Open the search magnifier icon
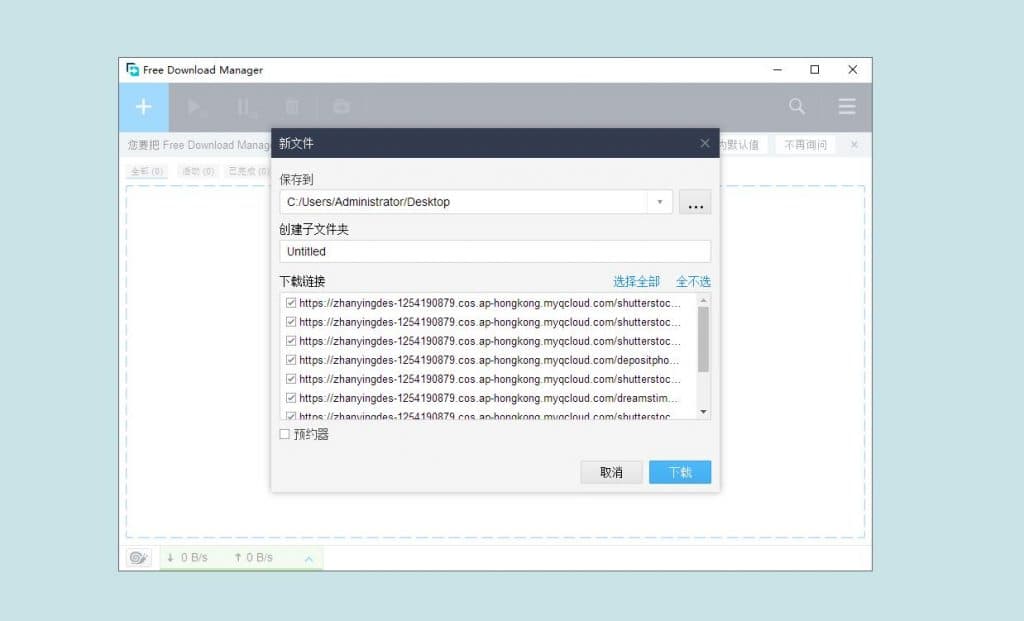1024x621 pixels. tap(797, 106)
